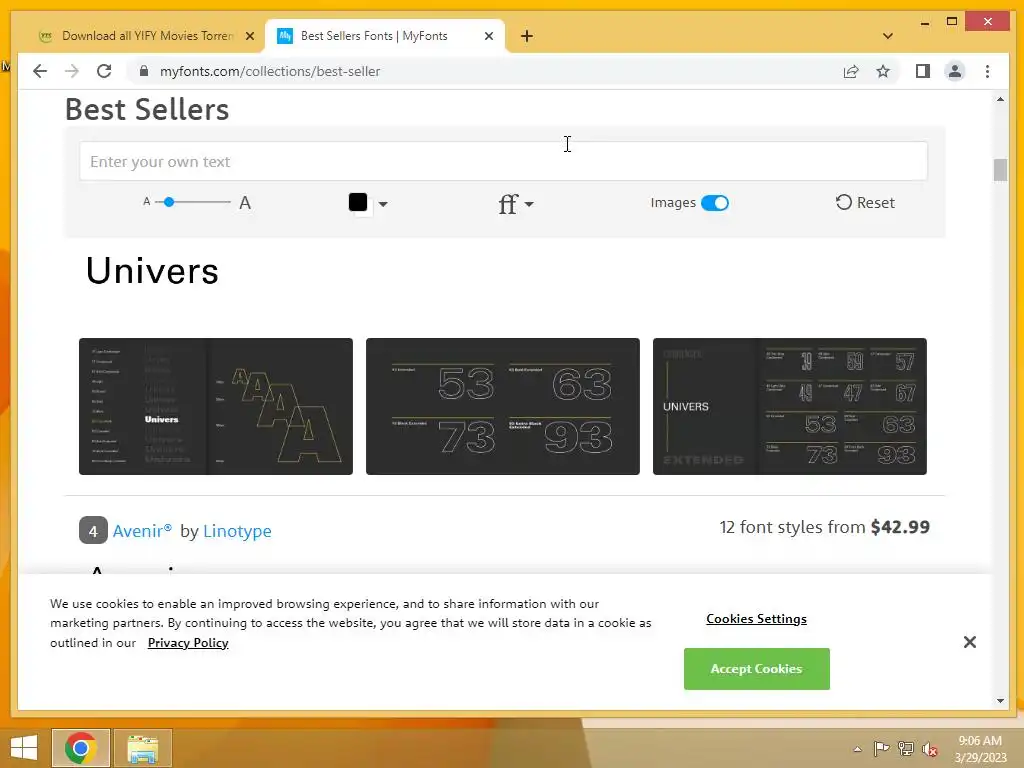Open a new browser tab
1024x768 pixels.
527,36
